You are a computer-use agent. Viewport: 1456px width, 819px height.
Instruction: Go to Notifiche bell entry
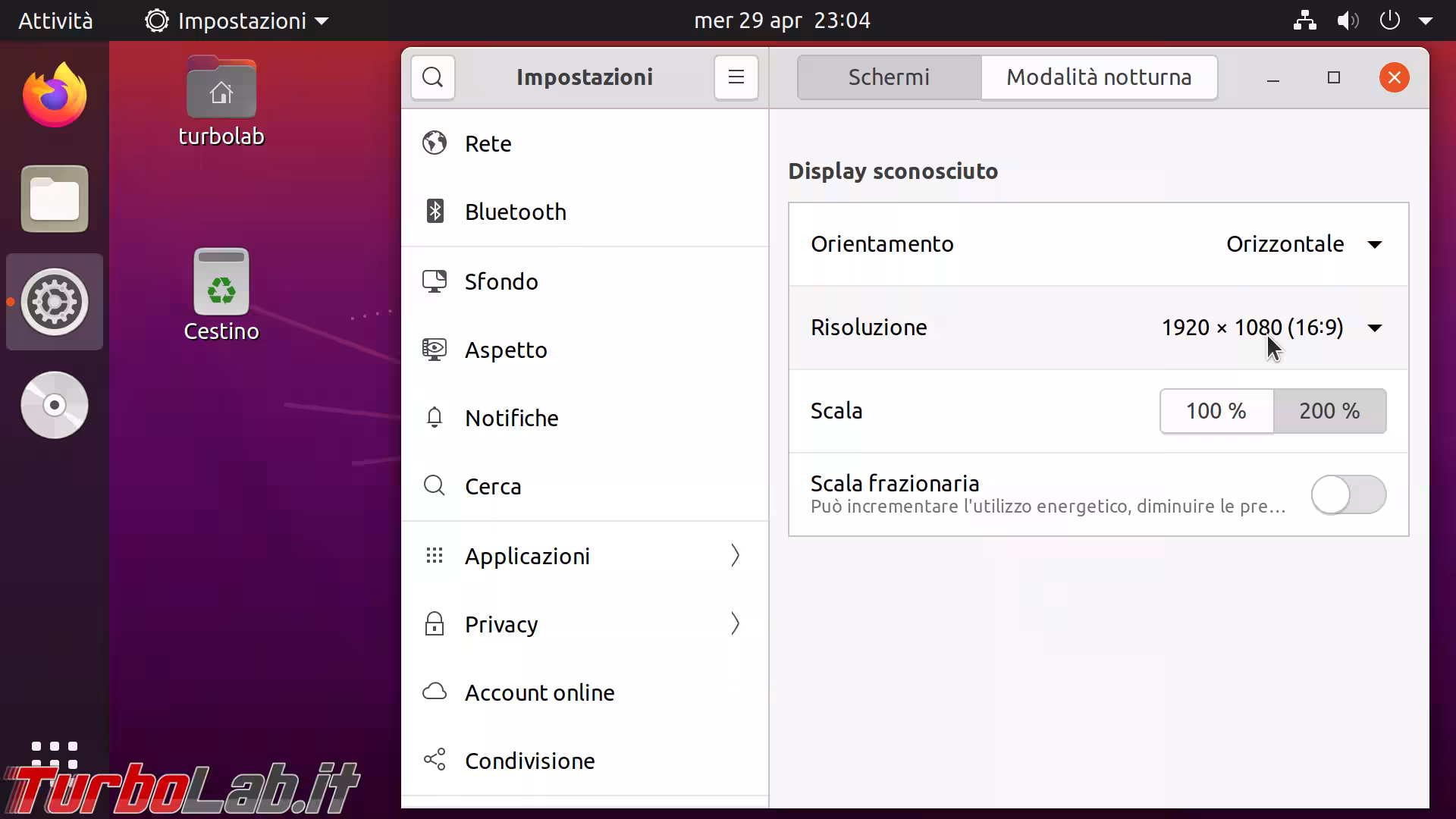[511, 418]
